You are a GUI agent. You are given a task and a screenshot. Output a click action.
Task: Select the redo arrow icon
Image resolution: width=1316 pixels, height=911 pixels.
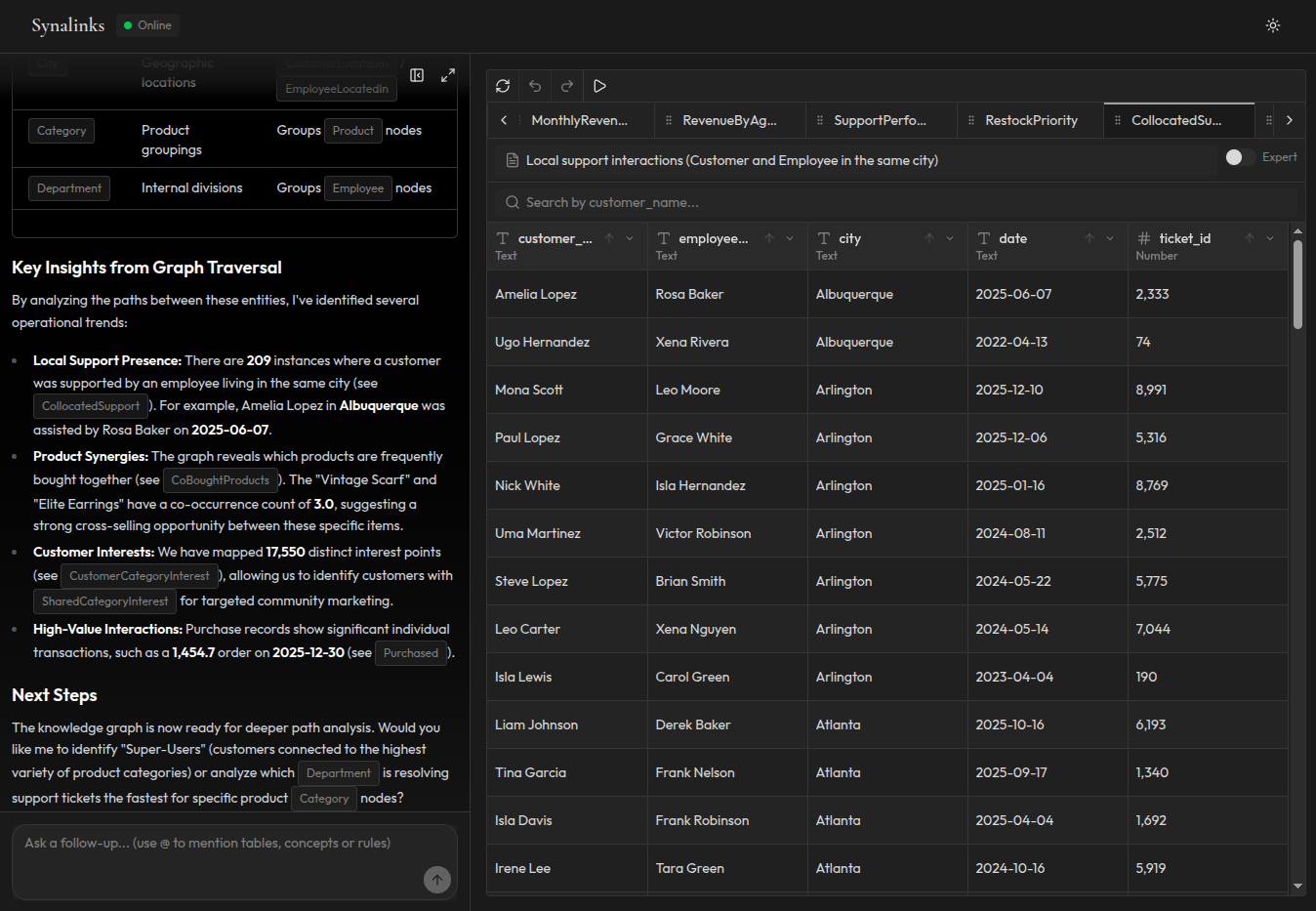coord(566,86)
